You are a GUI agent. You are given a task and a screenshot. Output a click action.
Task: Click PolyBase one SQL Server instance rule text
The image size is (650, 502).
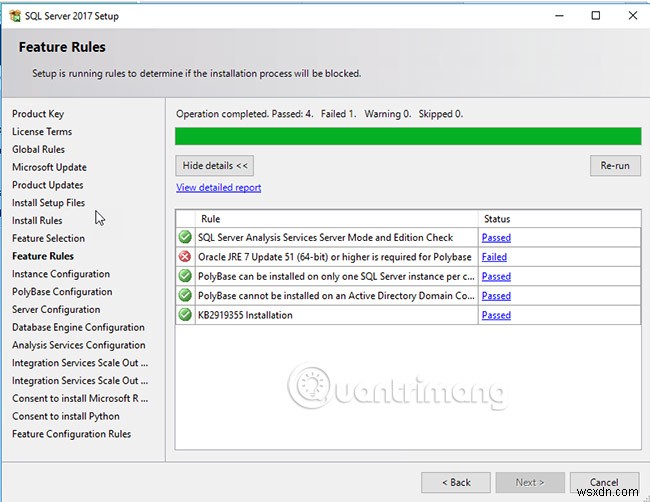tap(336, 276)
